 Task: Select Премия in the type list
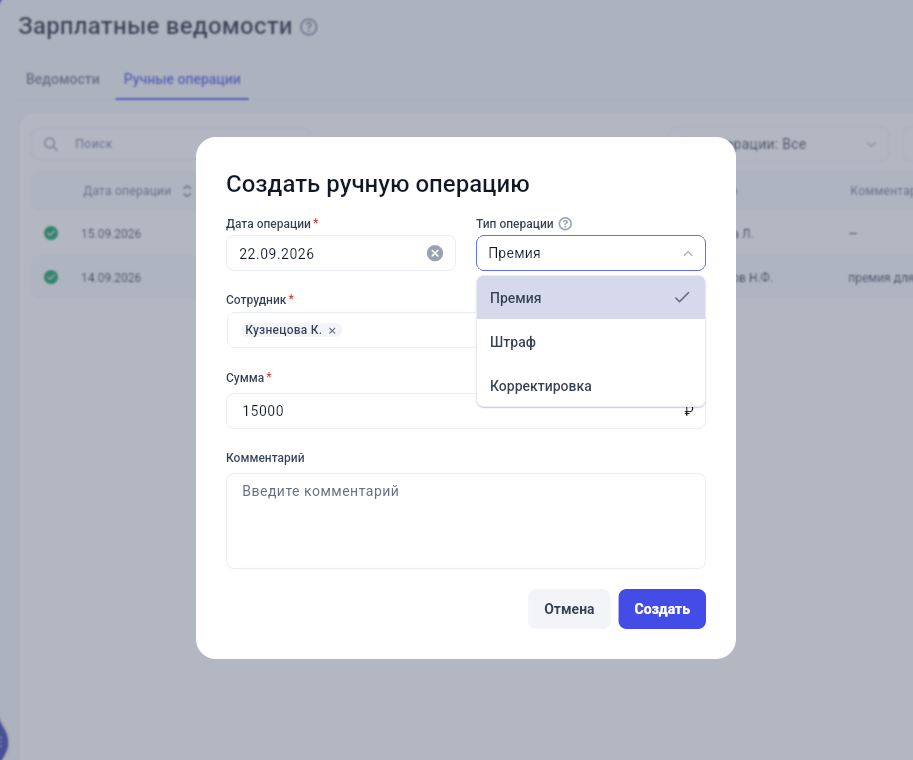coord(590,298)
